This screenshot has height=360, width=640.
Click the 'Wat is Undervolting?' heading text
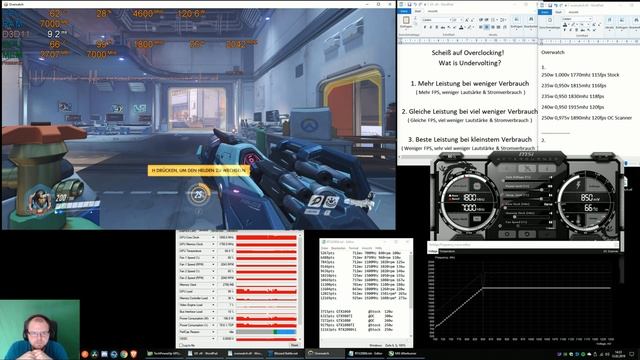pyautogui.click(x=470, y=63)
